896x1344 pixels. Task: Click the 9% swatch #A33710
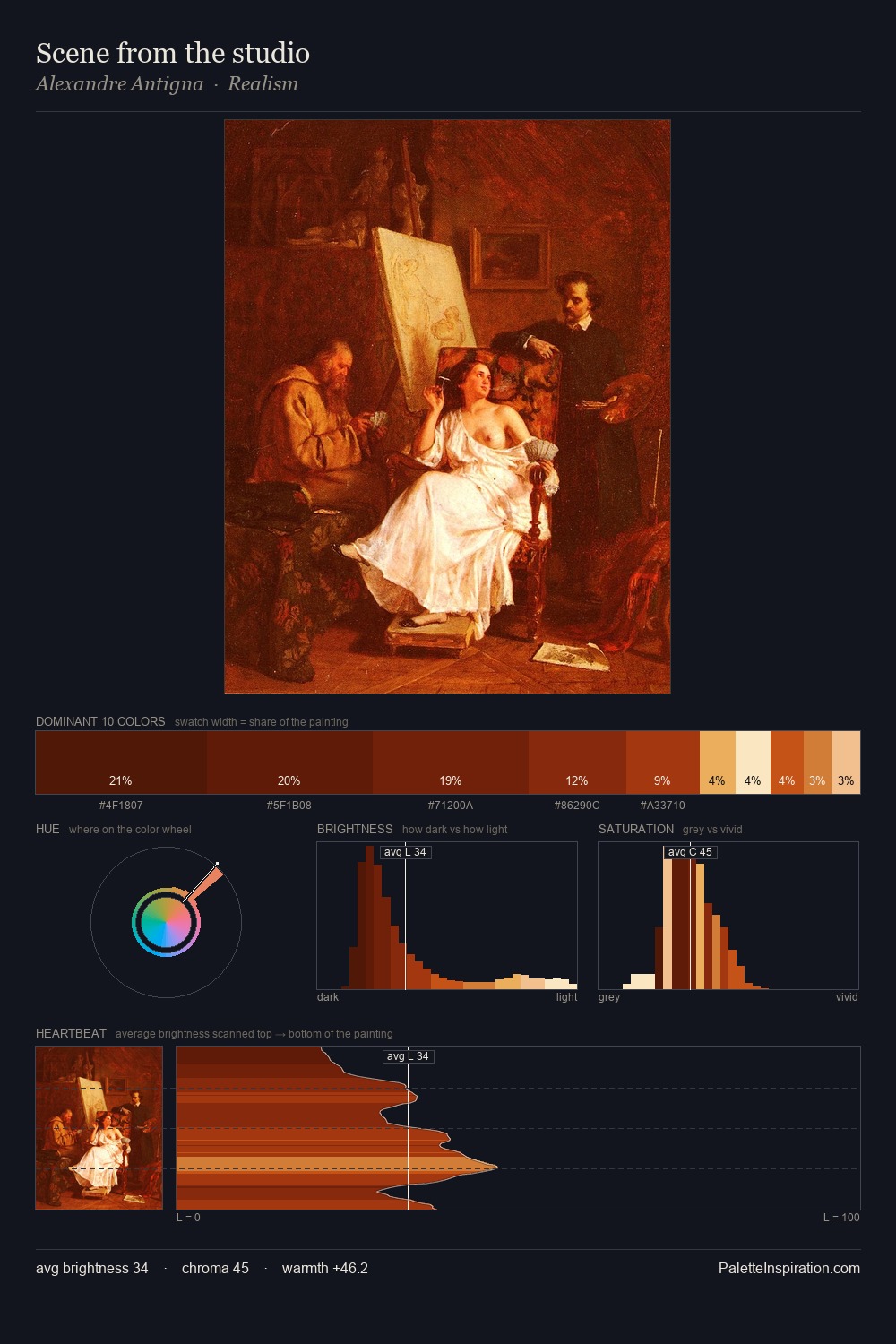pyautogui.click(x=662, y=762)
